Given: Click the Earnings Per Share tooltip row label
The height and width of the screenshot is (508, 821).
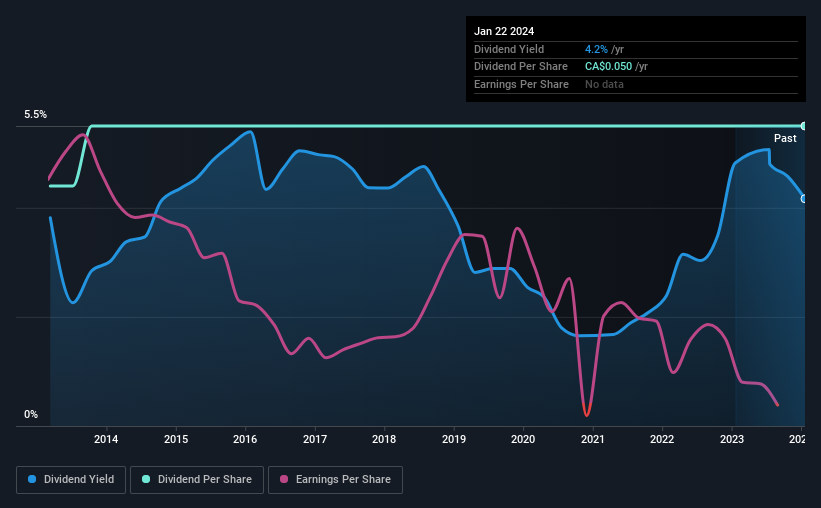Looking at the screenshot, I should click(x=521, y=84).
